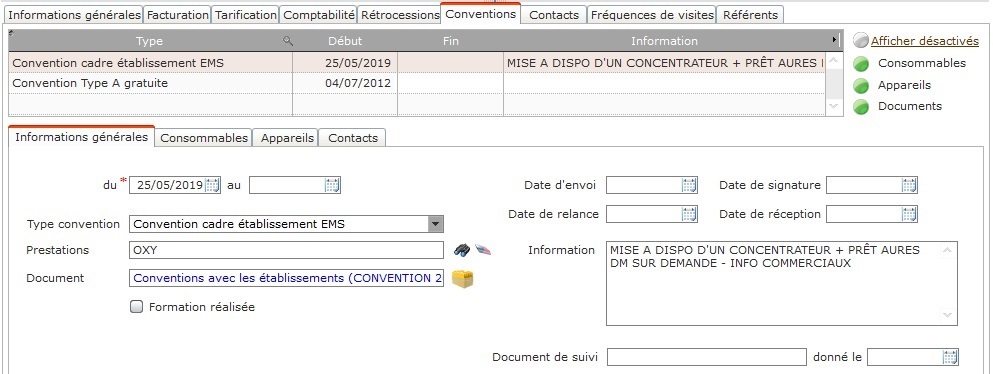Click the Document de suivi input field
Image resolution: width=993 pixels, height=374 pixels.
(707, 357)
